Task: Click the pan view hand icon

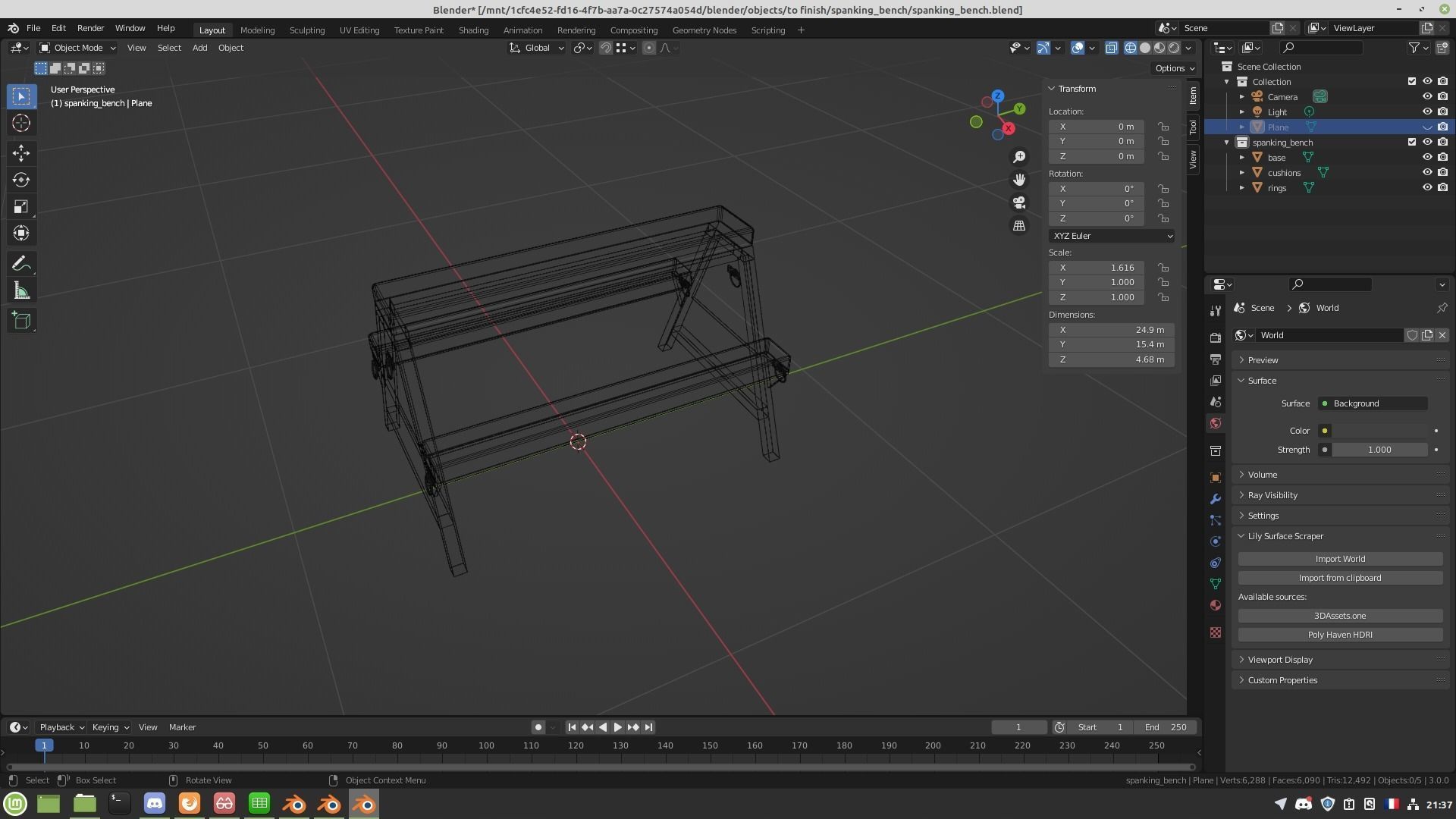Action: tap(1019, 180)
